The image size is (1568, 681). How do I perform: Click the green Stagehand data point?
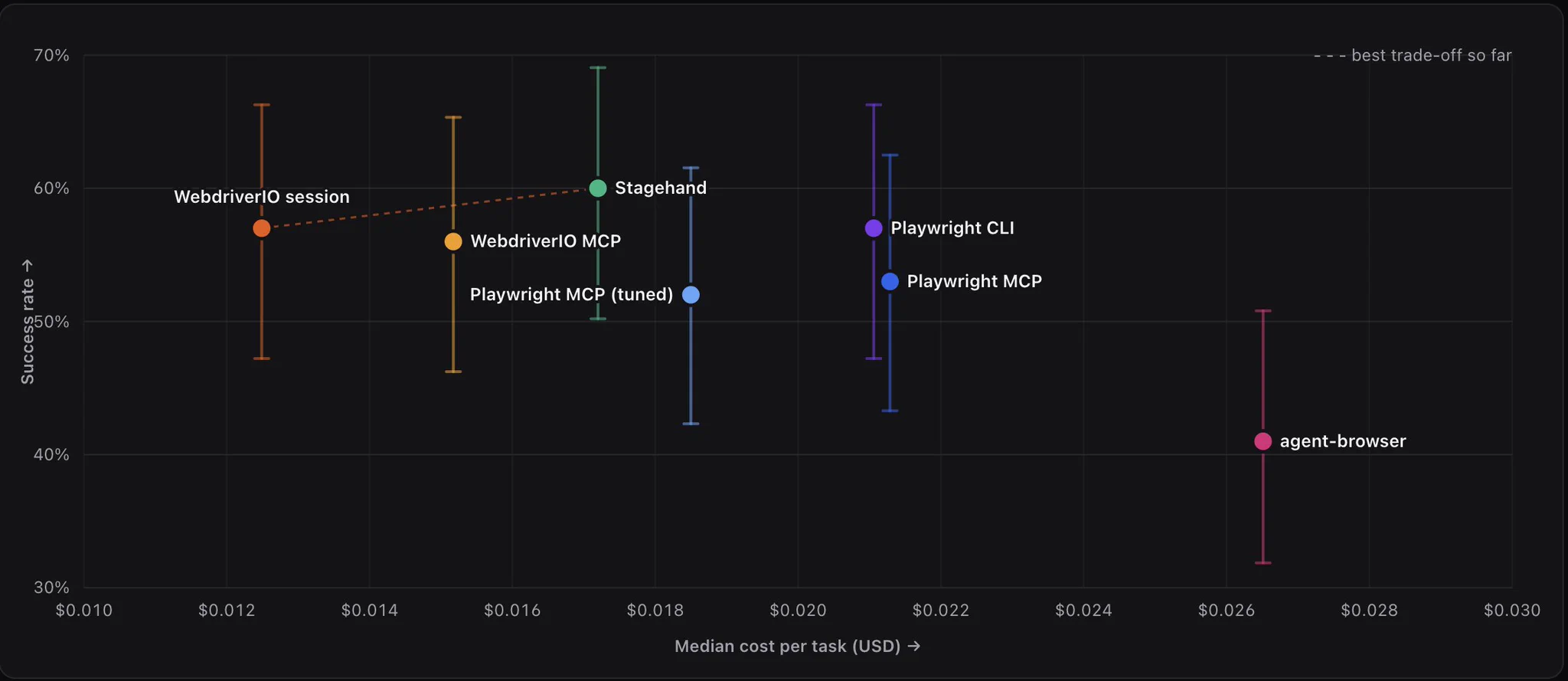pyautogui.click(x=598, y=188)
